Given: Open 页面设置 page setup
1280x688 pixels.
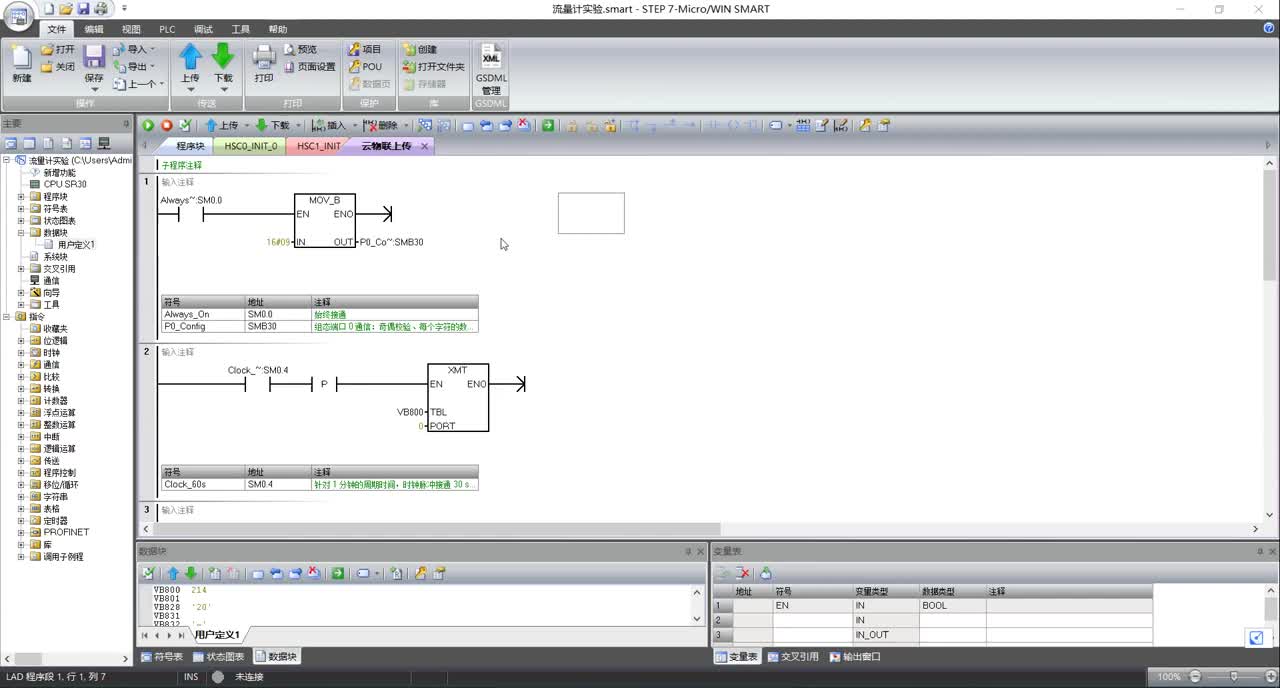Looking at the screenshot, I should pos(309,66).
